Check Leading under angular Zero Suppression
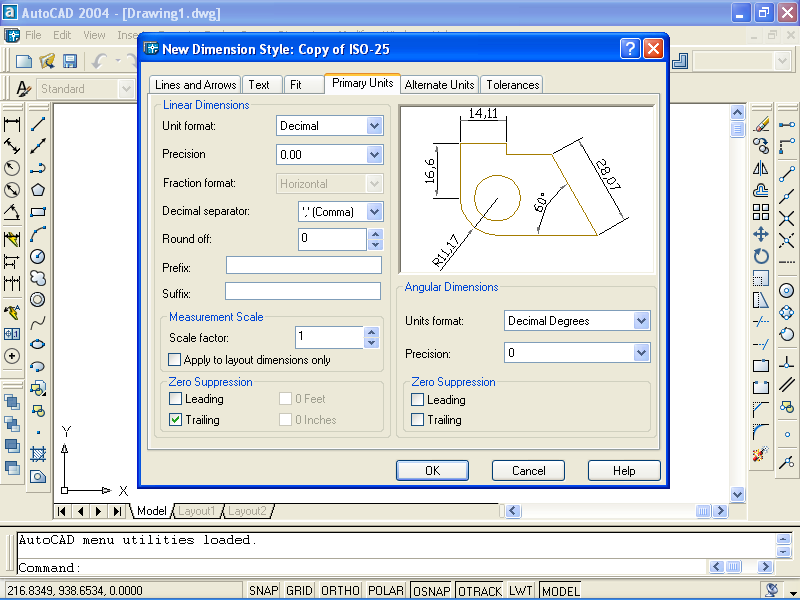The width and height of the screenshot is (800, 600). [417, 399]
